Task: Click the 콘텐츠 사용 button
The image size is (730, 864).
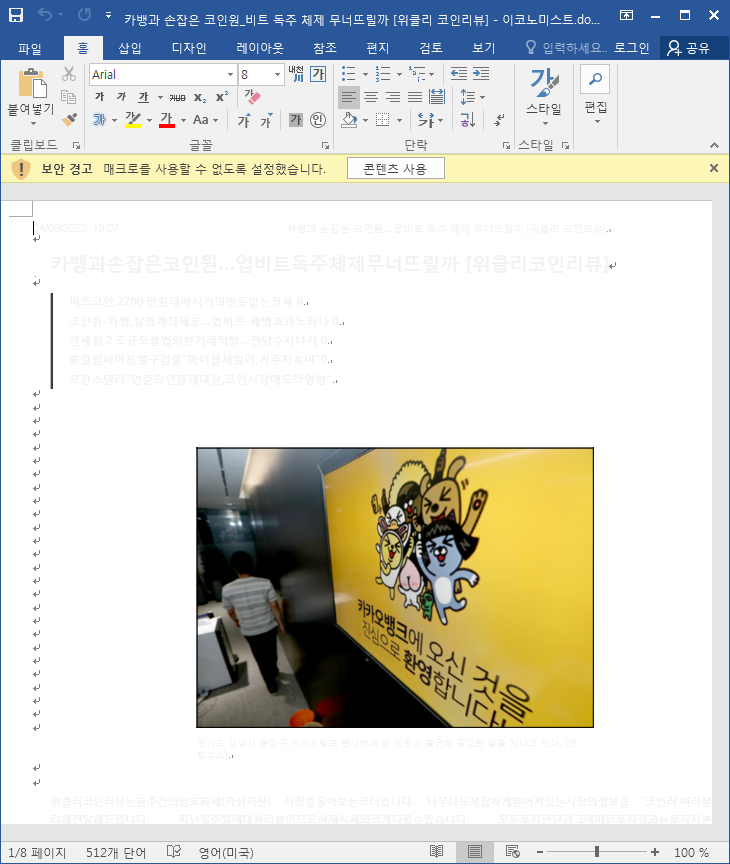Action: coord(396,169)
